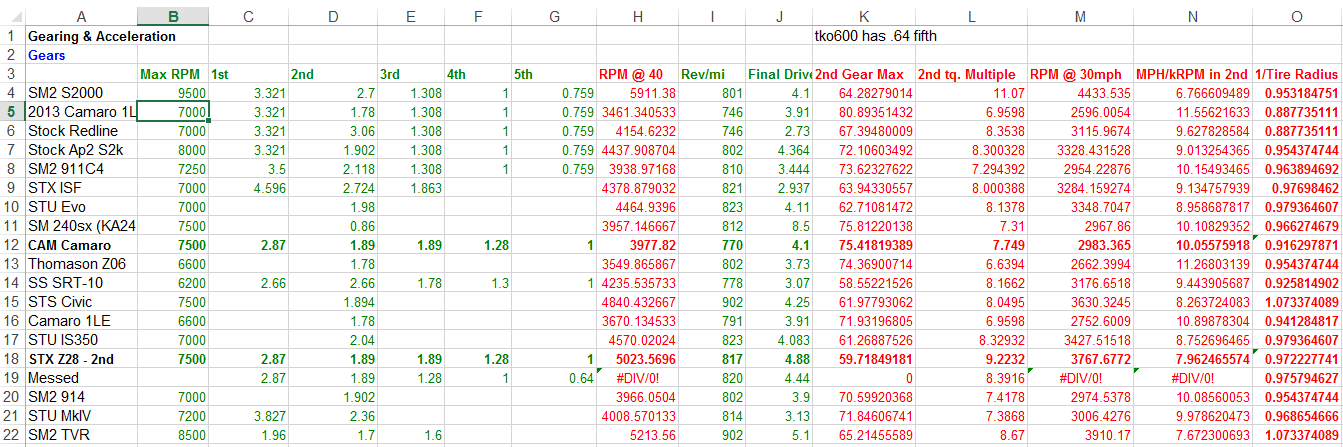Click Rev/mi value 770
The image size is (1343, 447).
711,246
